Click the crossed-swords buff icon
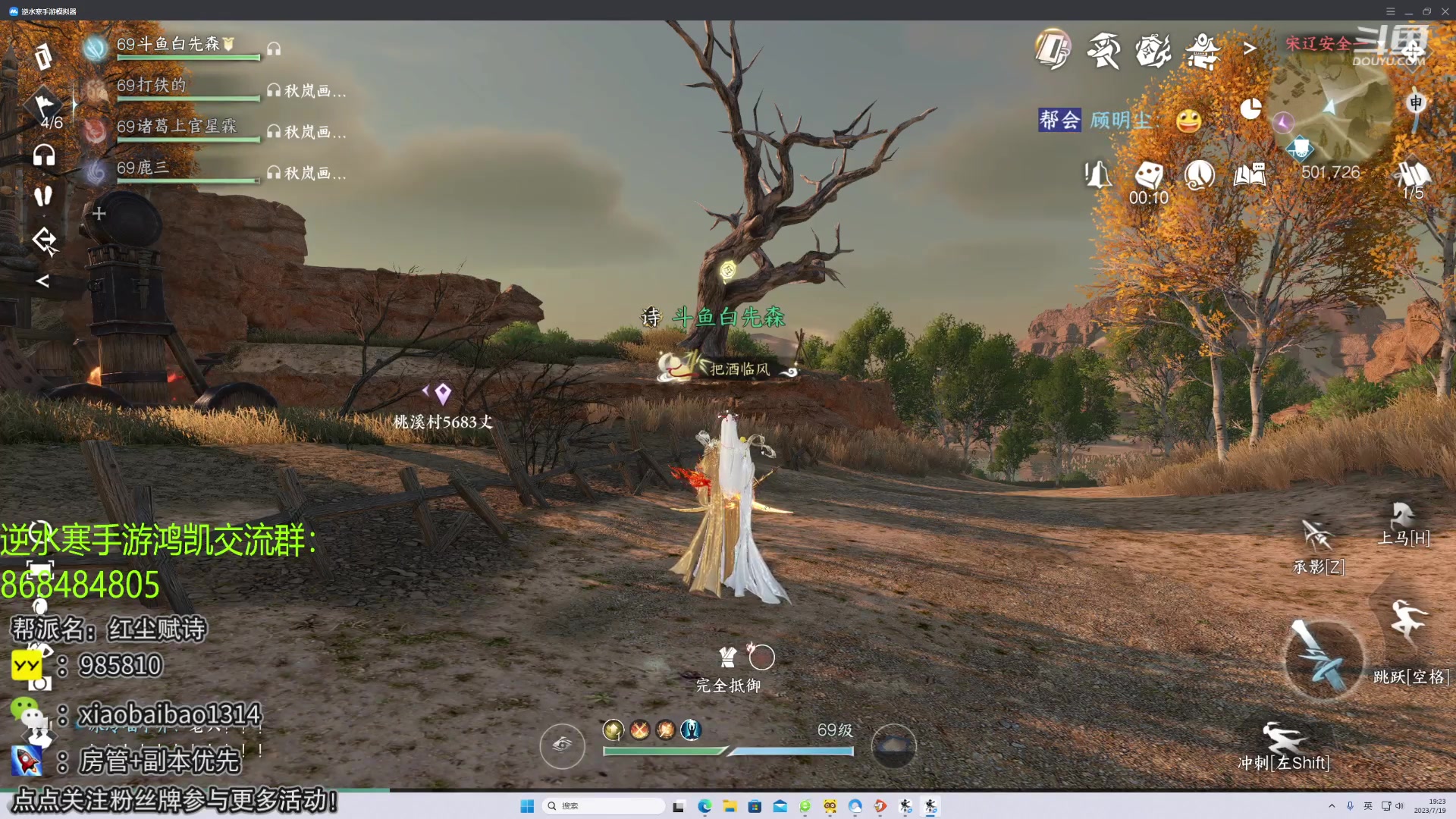The image size is (1456, 819). coord(640,730)
